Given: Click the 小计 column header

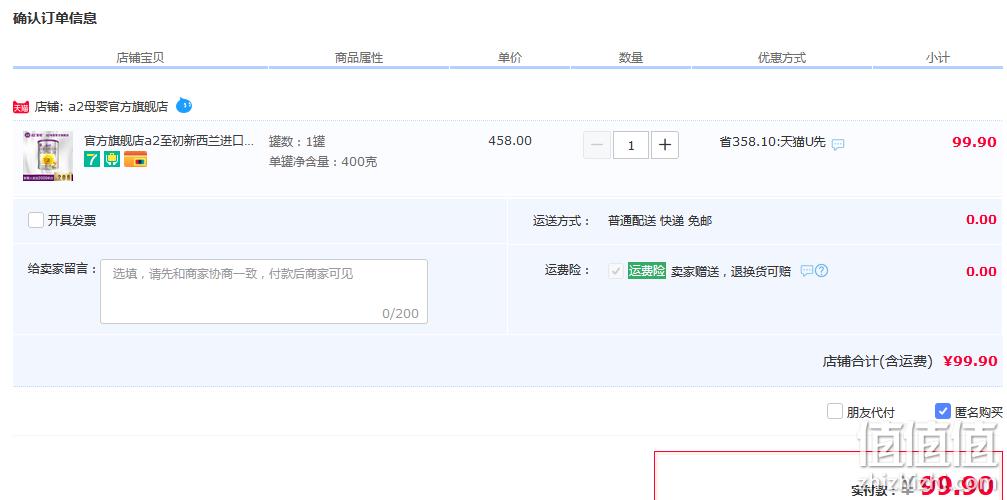Looking at the screenshot, I should [x=938, y=58].
